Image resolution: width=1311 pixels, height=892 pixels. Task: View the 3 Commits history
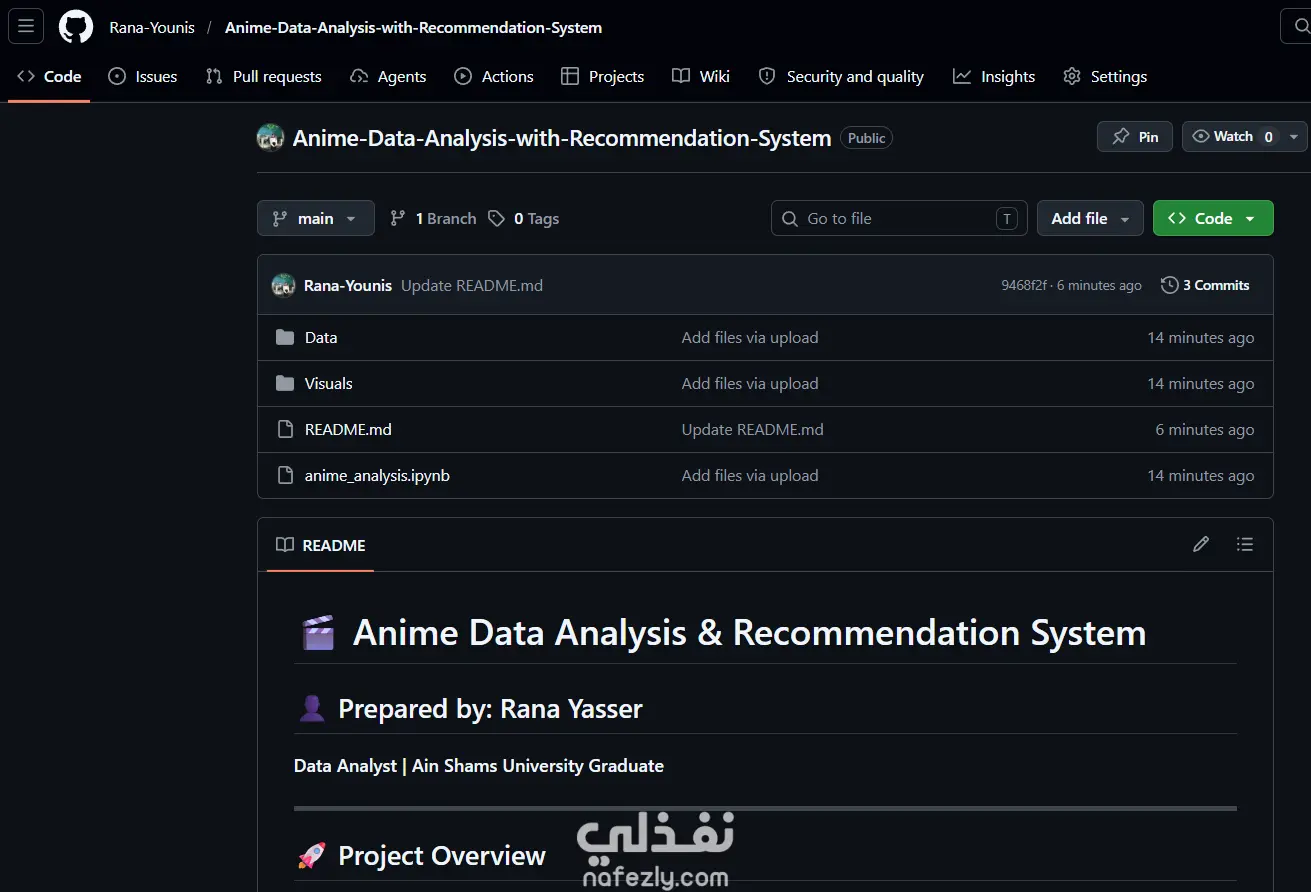click(x=1205, y=285)
